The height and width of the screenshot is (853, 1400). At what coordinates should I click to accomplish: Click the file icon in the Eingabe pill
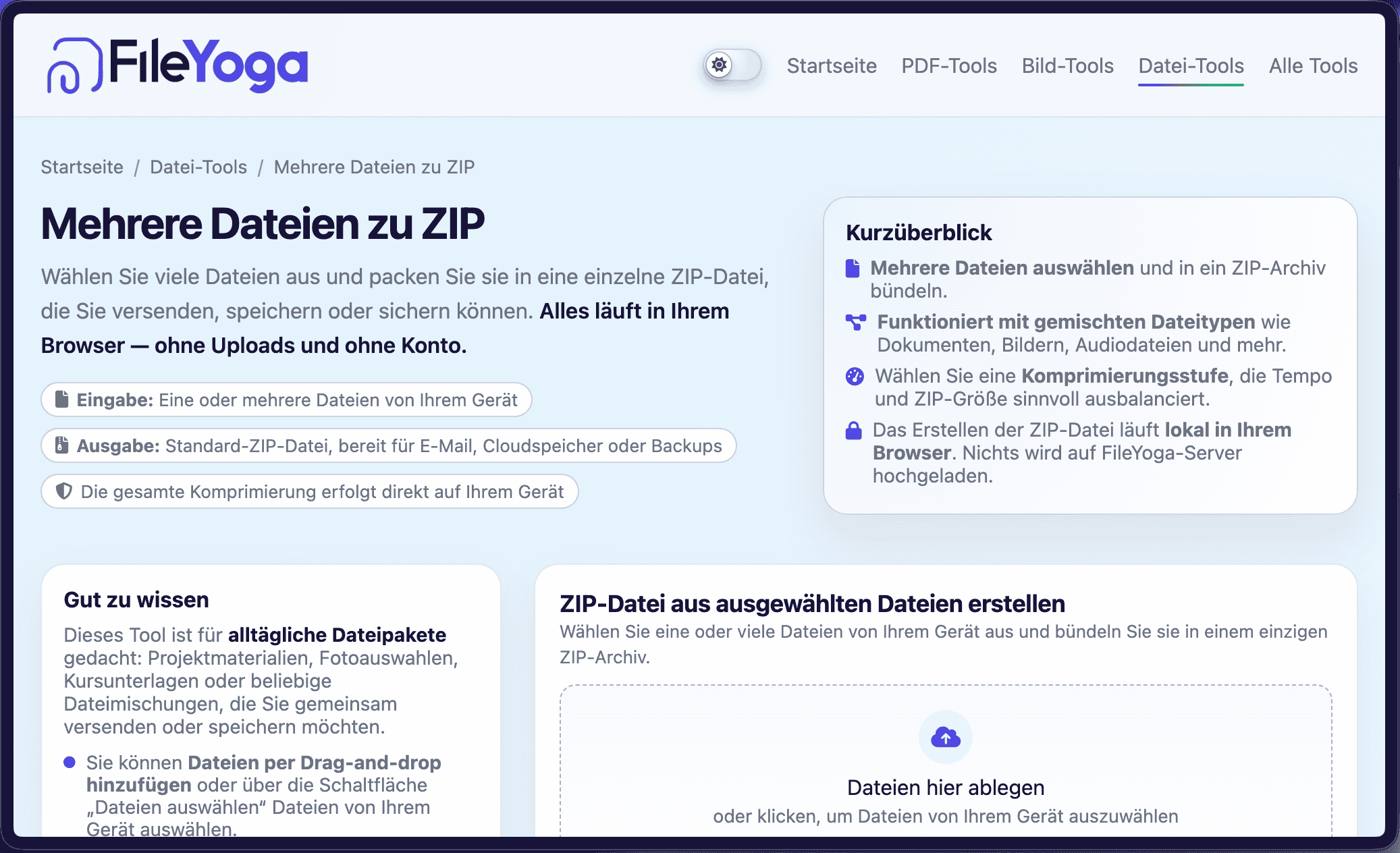(61, 400)
